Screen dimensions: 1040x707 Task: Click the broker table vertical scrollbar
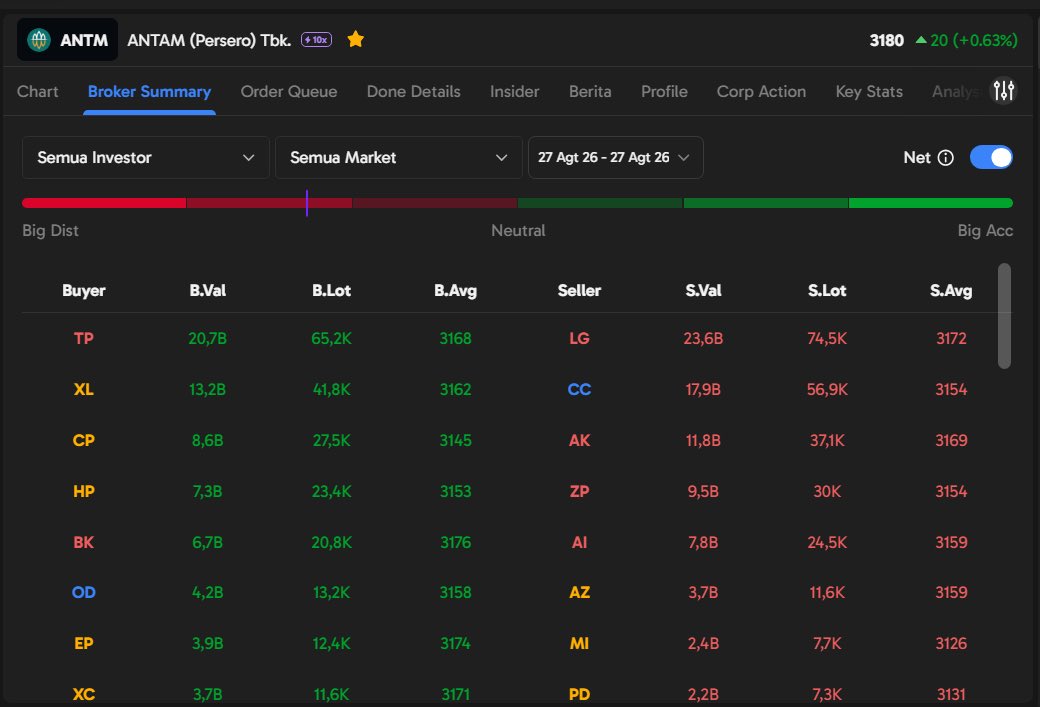[x=1004, y=316]
